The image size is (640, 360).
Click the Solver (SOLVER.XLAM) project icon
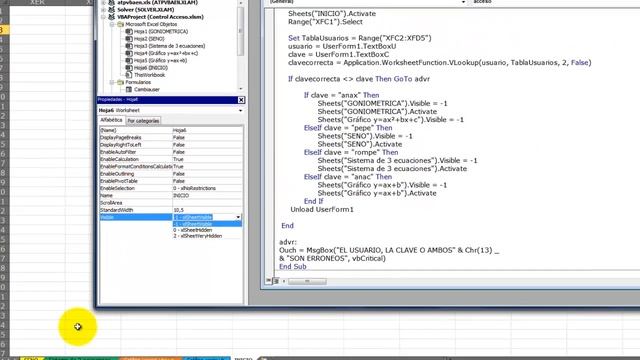pos(111,9)
